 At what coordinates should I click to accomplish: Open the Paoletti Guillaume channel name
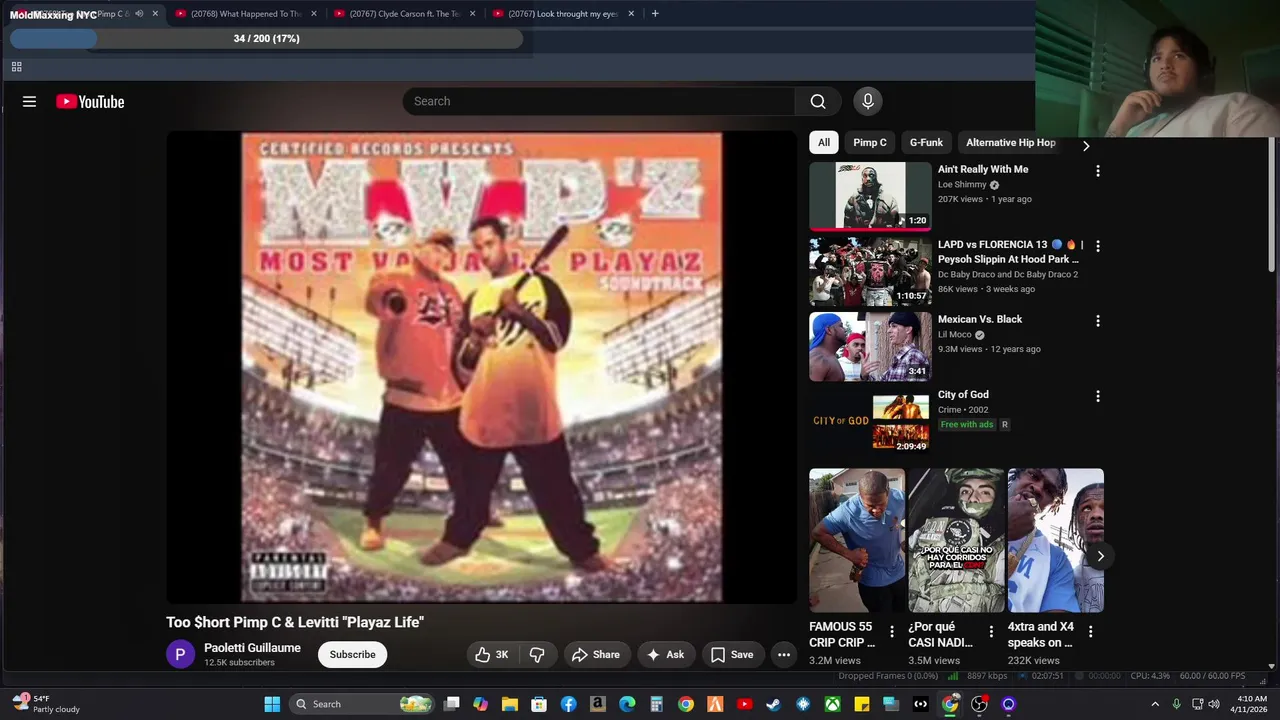[252, 648]
